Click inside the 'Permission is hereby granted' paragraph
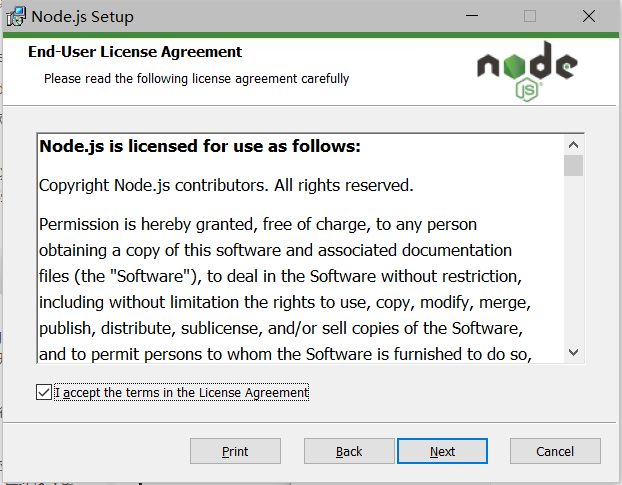This screenshot has width=622, height=485. pos(280,275)
